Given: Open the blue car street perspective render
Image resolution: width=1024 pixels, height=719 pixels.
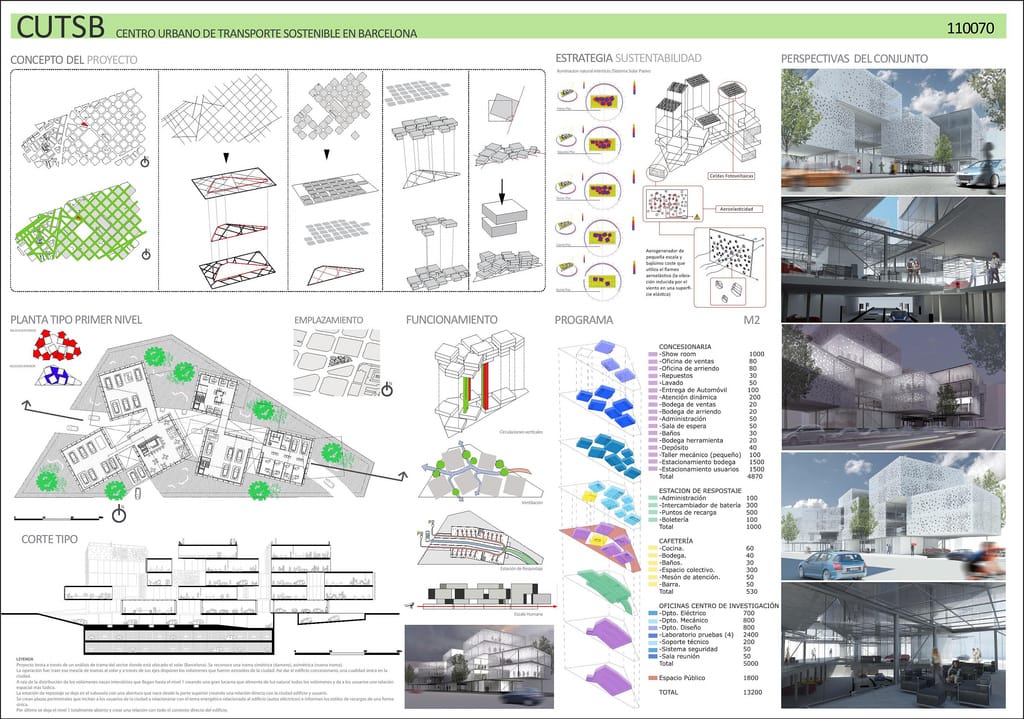Looking at the screenshot, I should pos(893,516).
